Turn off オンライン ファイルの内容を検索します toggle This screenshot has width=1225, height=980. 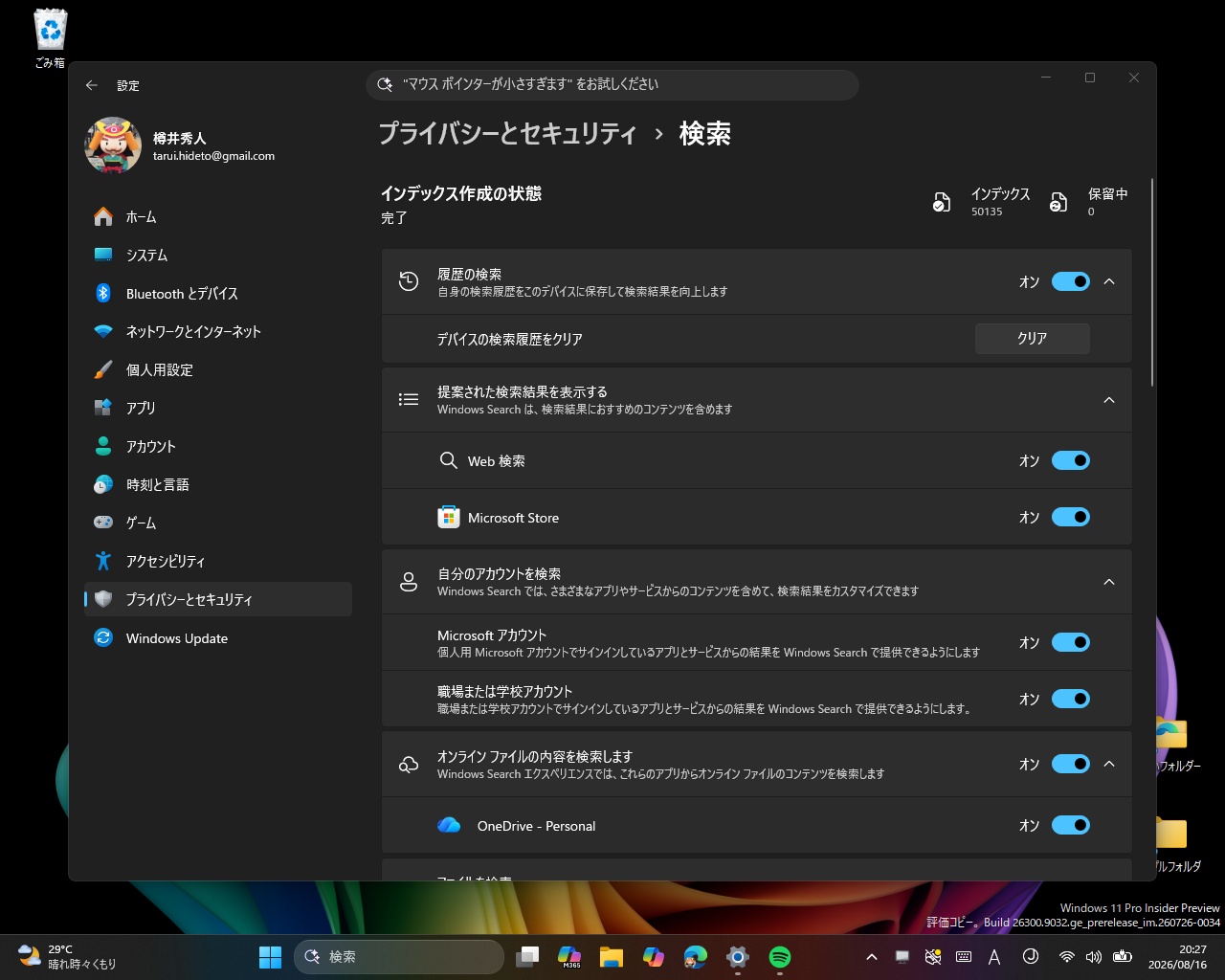[x=1071, y=764]
